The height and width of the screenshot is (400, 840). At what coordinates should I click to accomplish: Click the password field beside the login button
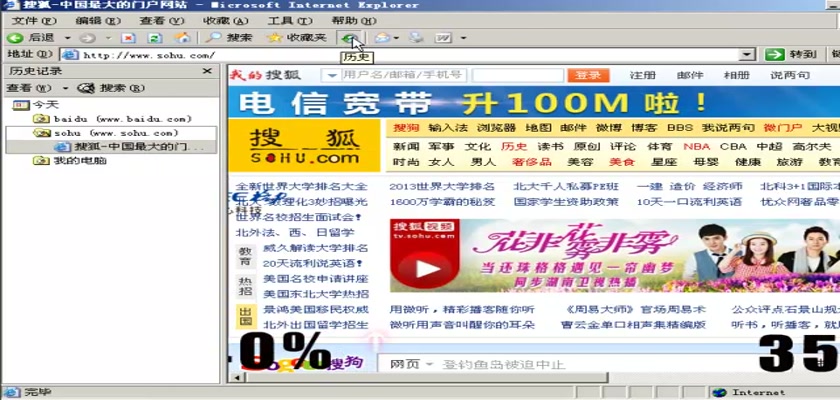(x=518, y=76)
